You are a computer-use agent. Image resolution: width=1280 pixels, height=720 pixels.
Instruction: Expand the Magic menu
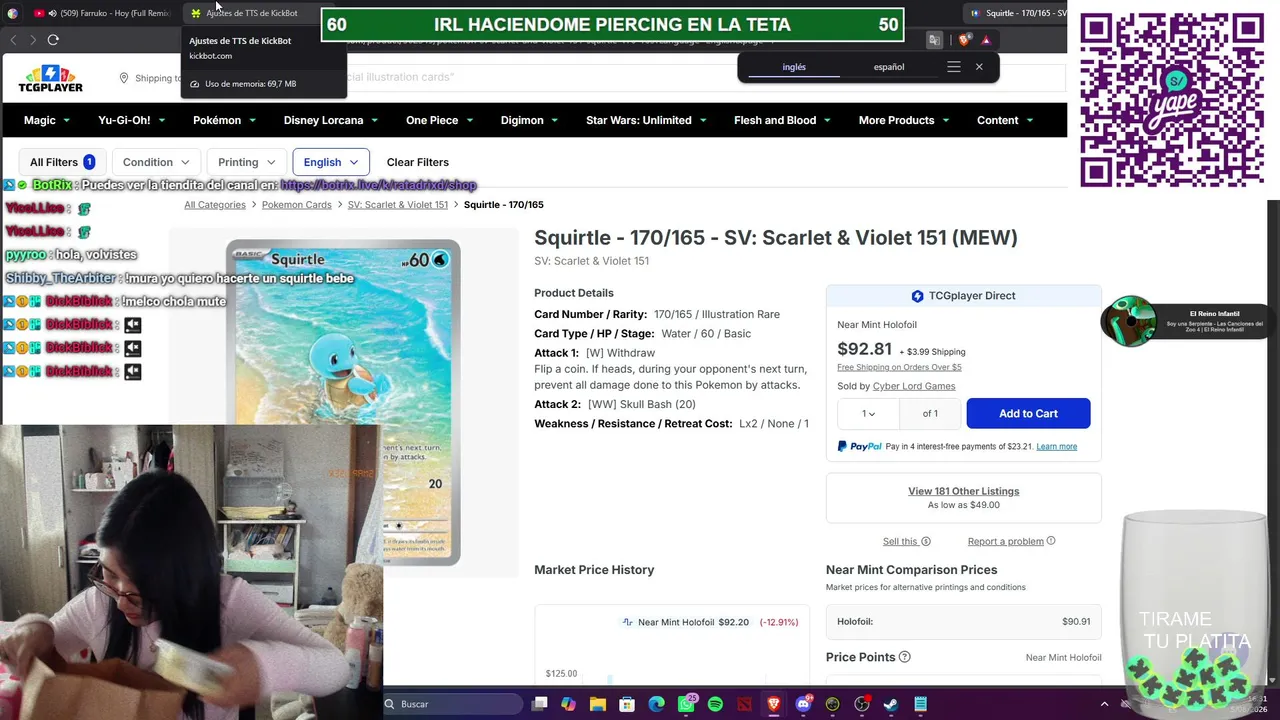tap(47, 120)
